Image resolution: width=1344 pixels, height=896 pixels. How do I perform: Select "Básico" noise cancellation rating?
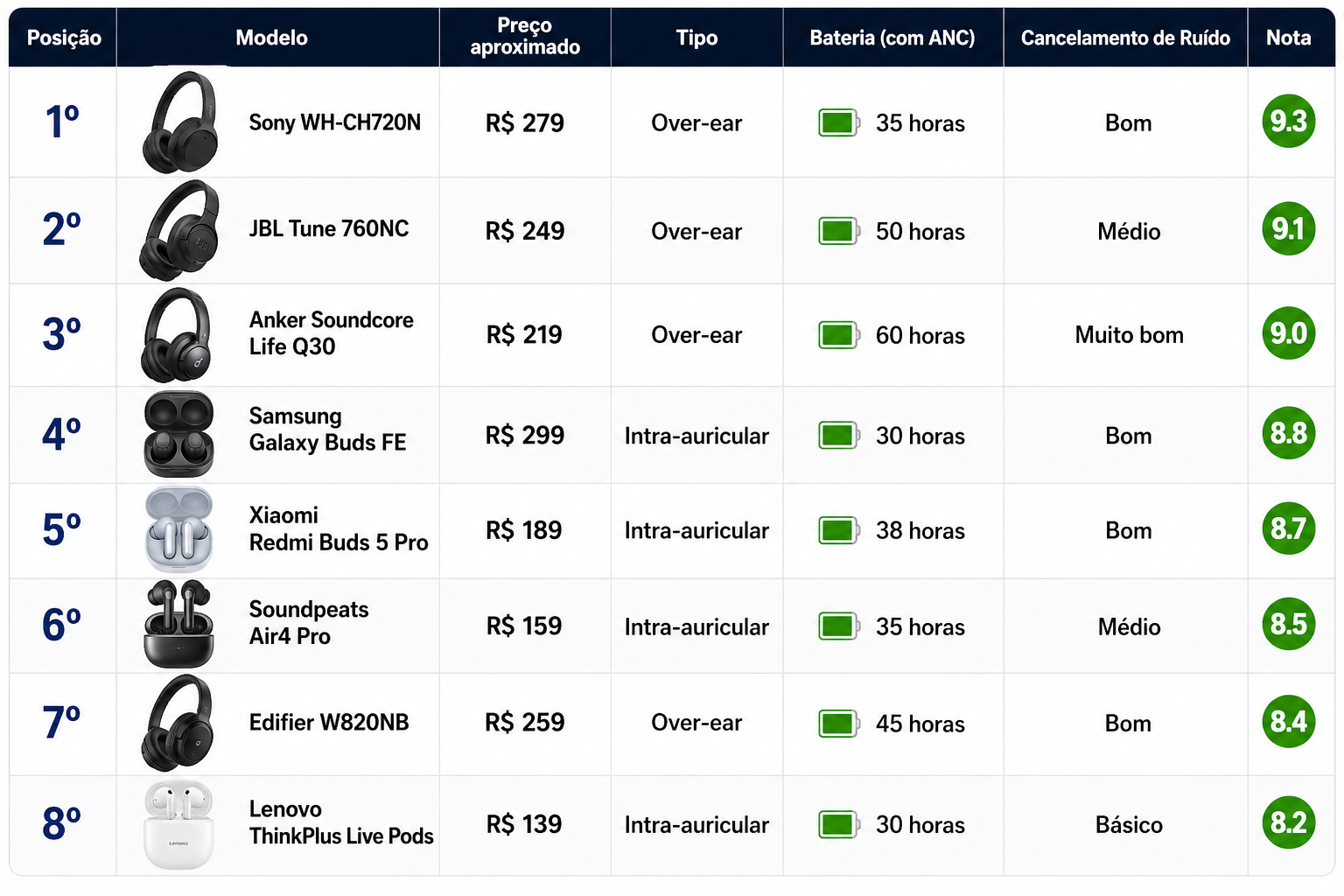[1129, 825]
